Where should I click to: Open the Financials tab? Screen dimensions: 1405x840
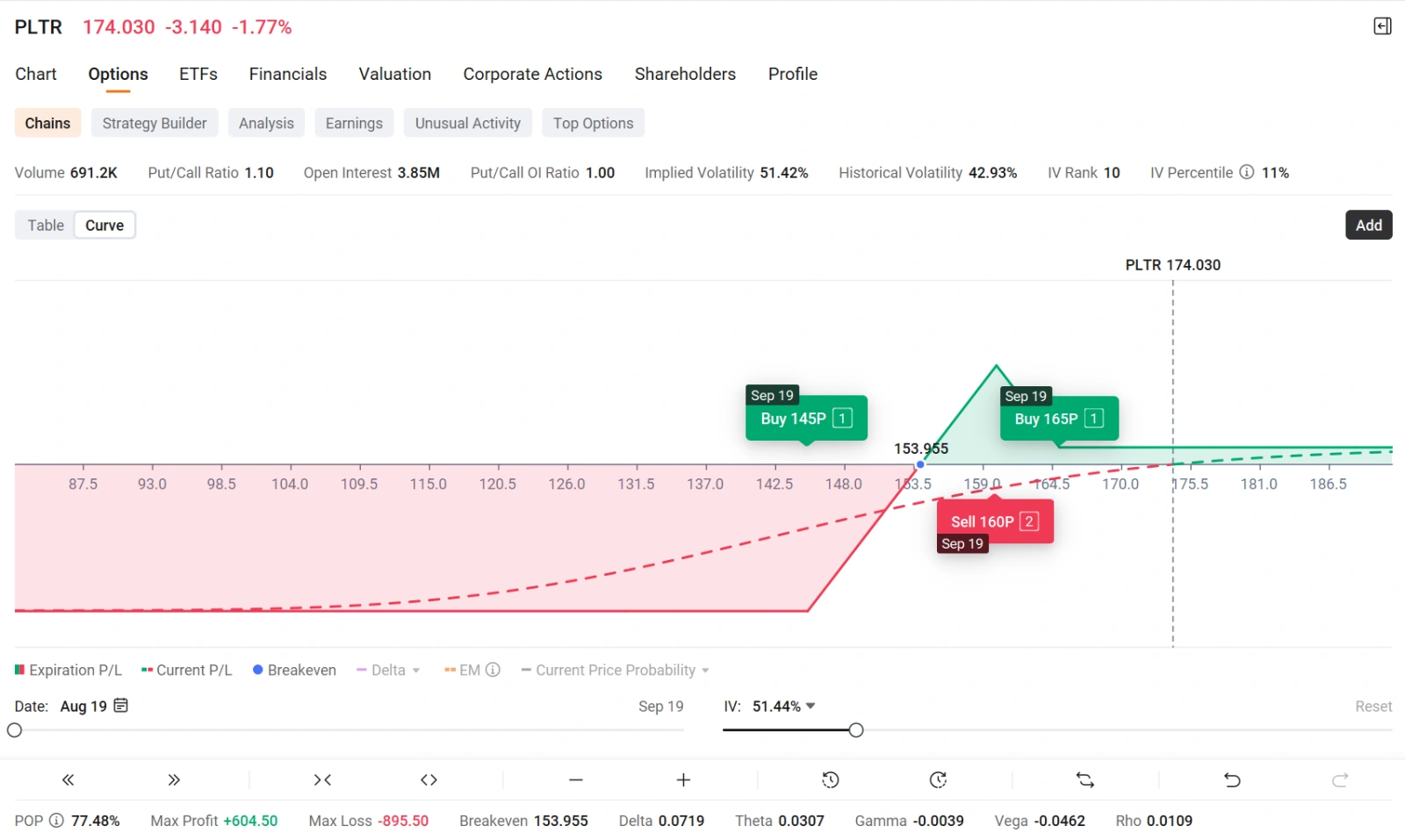288,74
